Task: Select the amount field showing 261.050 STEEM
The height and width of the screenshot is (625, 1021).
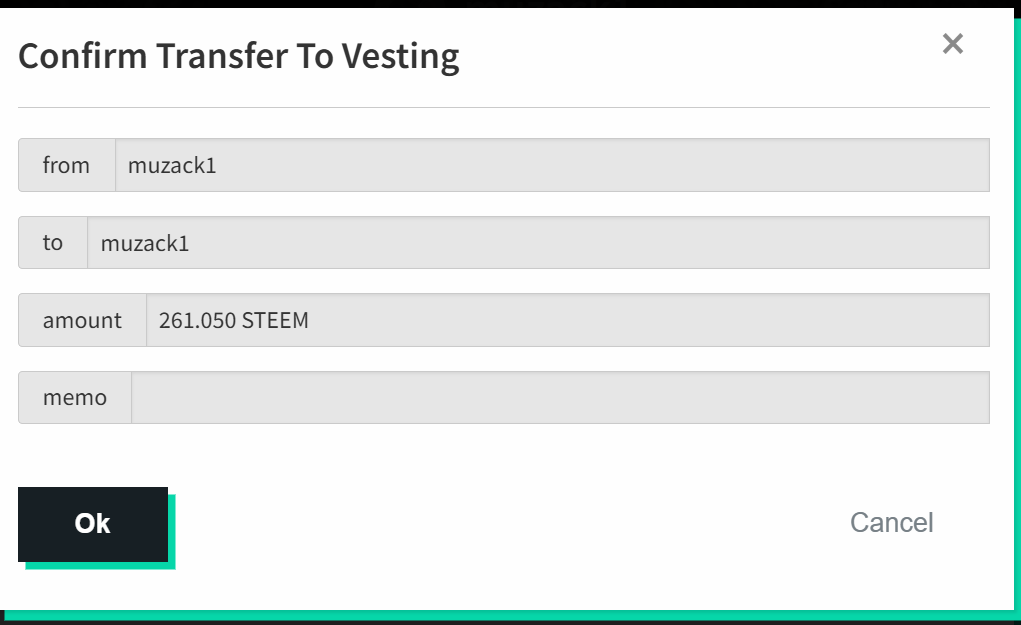Action: 568,320
